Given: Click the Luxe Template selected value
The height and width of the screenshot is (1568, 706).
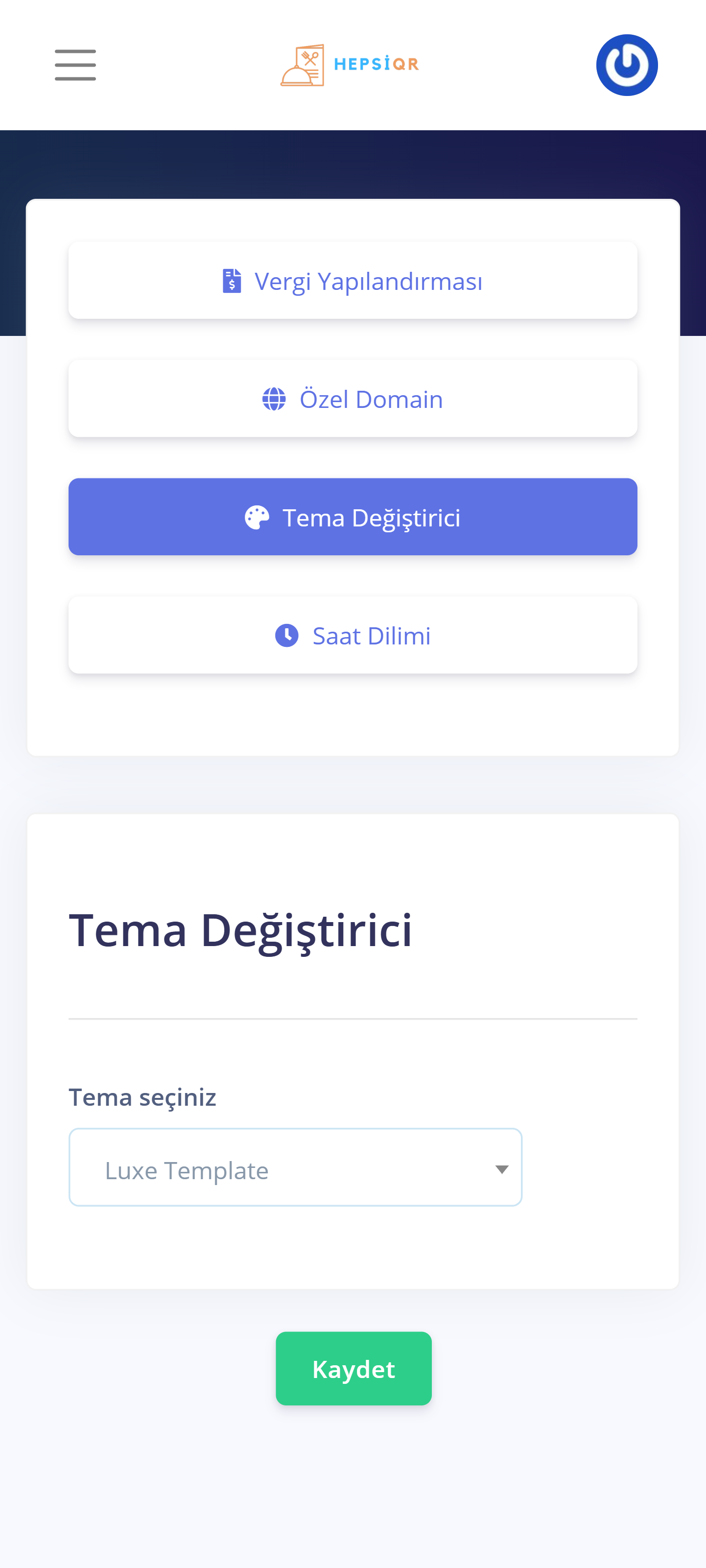Looking at the screenshot, I should [x=187, y=1170].
